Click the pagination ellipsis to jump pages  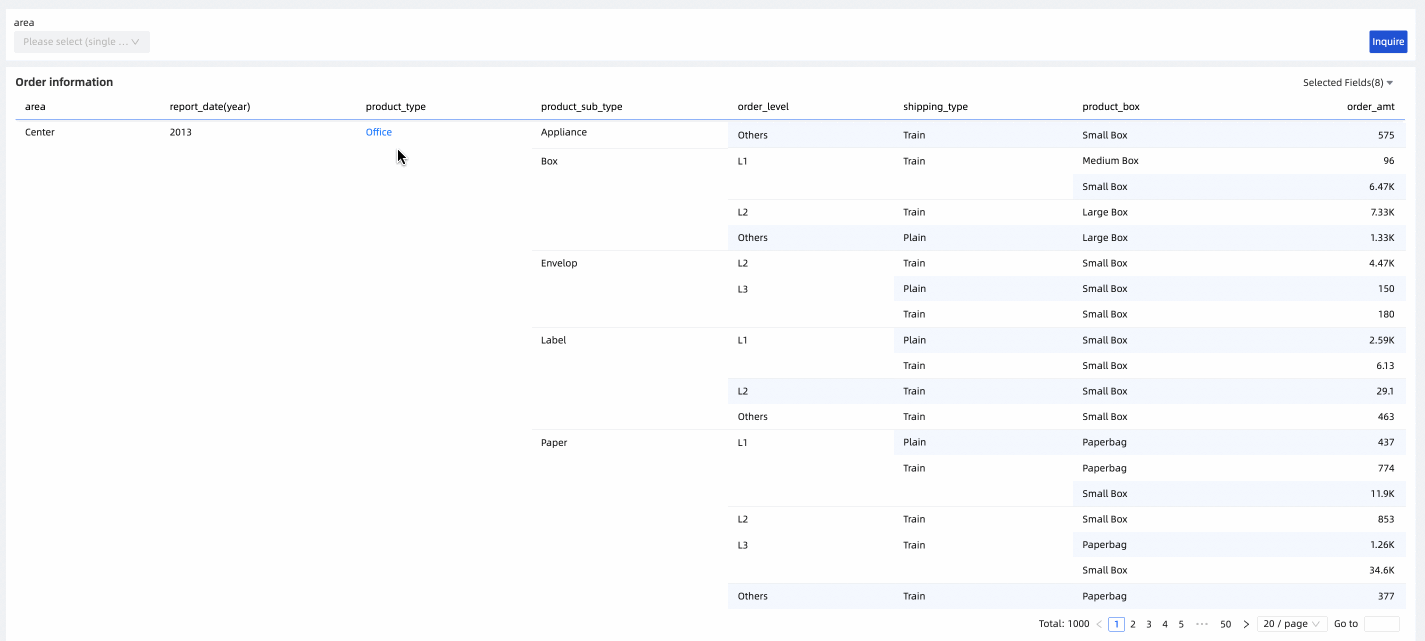1202,624
